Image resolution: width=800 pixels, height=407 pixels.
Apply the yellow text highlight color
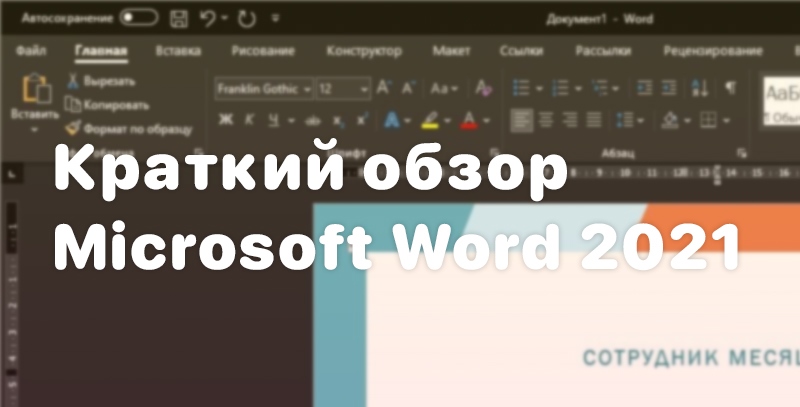click(431, 120)
